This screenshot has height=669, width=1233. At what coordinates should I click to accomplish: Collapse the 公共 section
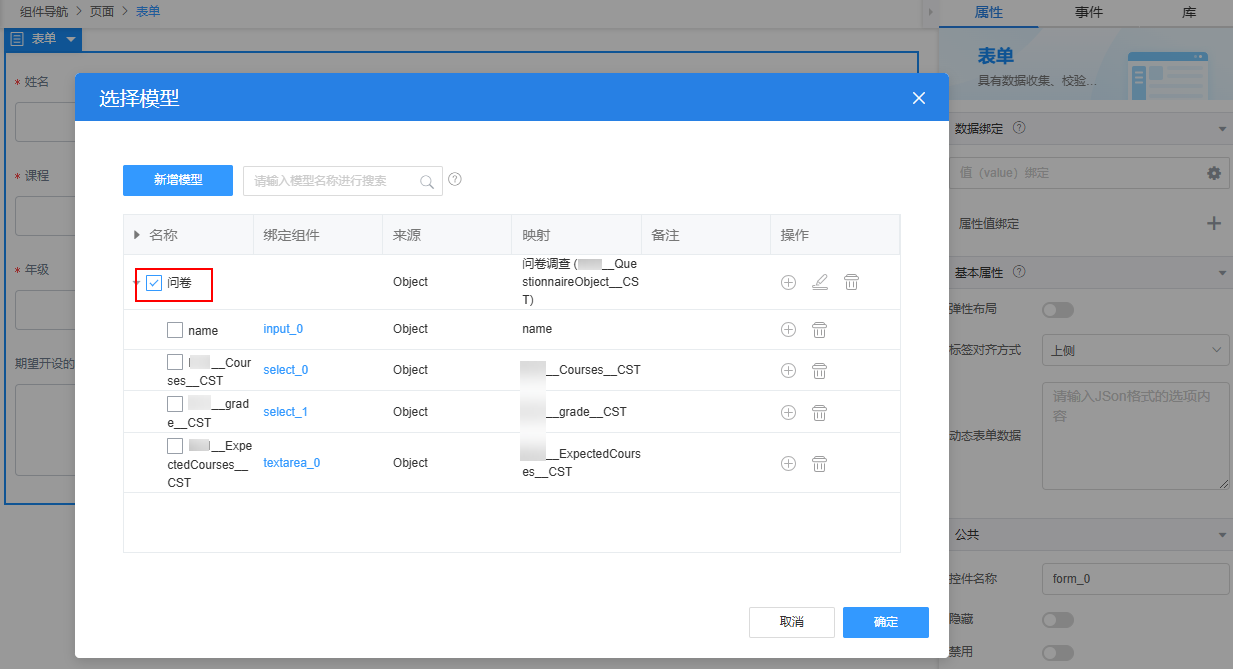pyautogui.click(x=1222, y=535)
